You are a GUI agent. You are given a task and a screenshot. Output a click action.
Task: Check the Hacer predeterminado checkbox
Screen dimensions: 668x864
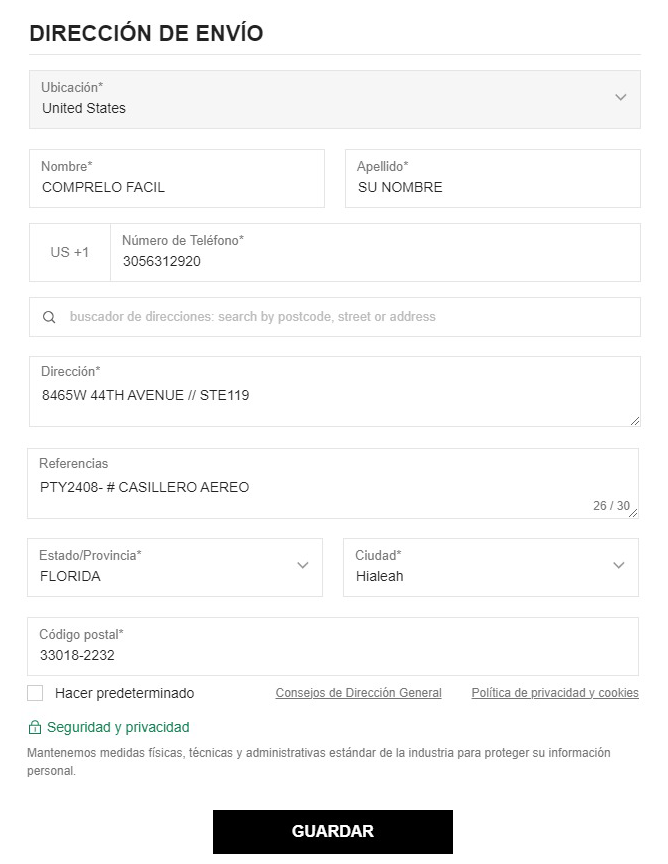(35, 693)
